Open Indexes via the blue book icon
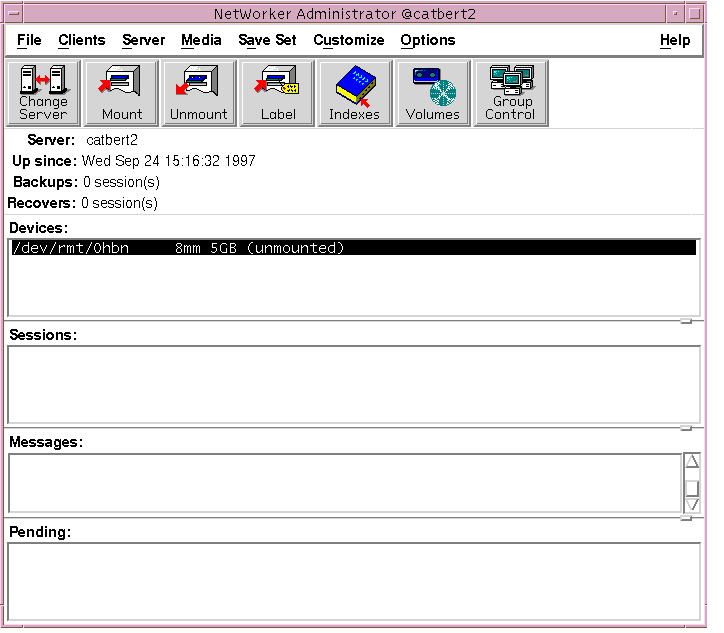This screenshot has width=724, height=633. pos(354,93)
